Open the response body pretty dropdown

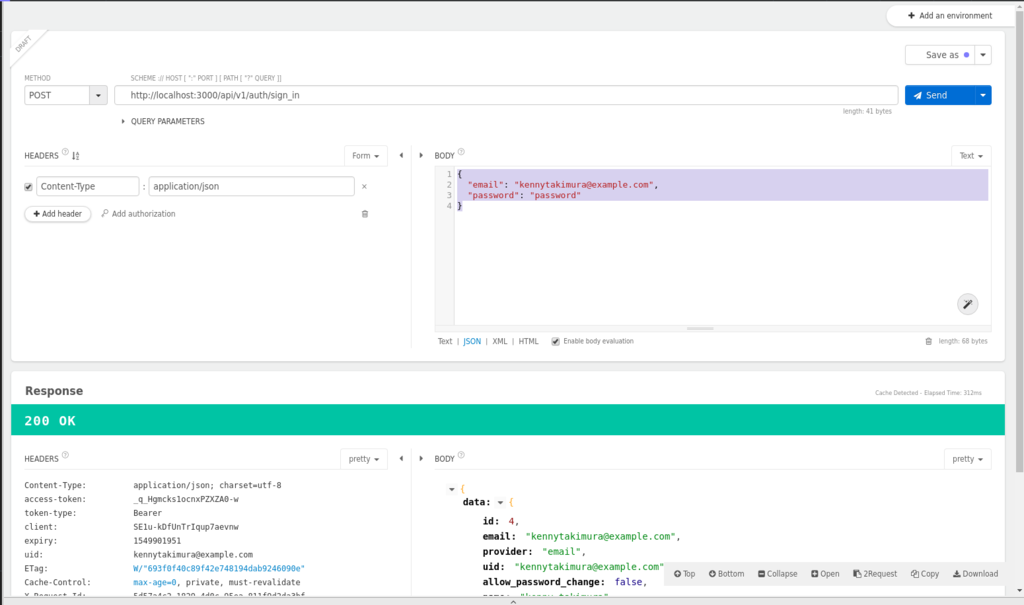point(968,459)
